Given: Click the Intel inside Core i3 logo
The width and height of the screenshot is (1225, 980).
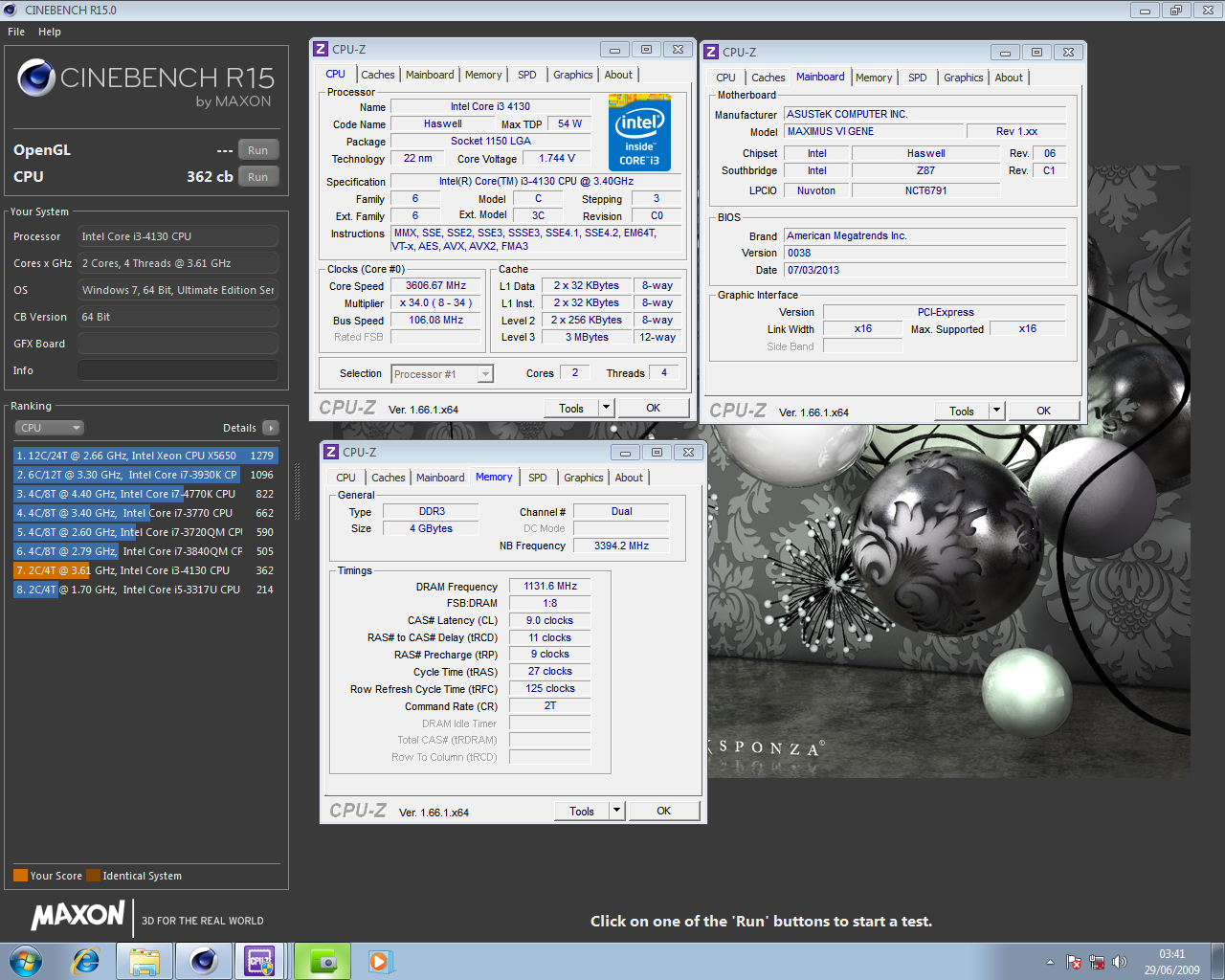Looking at the screenshot, I should (x=639, y=132).
